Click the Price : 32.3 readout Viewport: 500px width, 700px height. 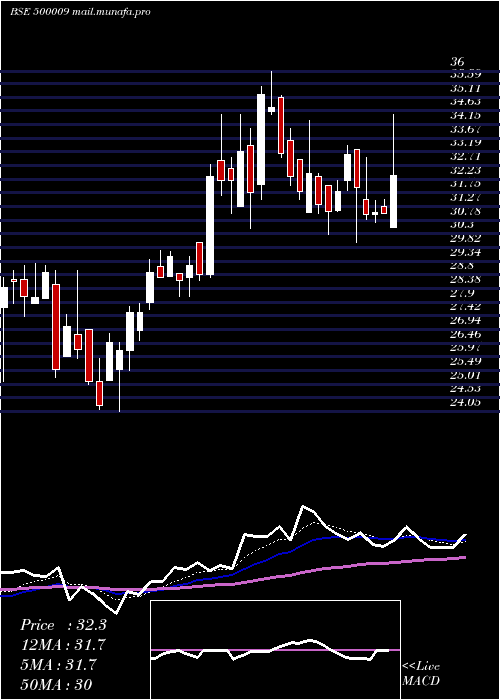63,625
